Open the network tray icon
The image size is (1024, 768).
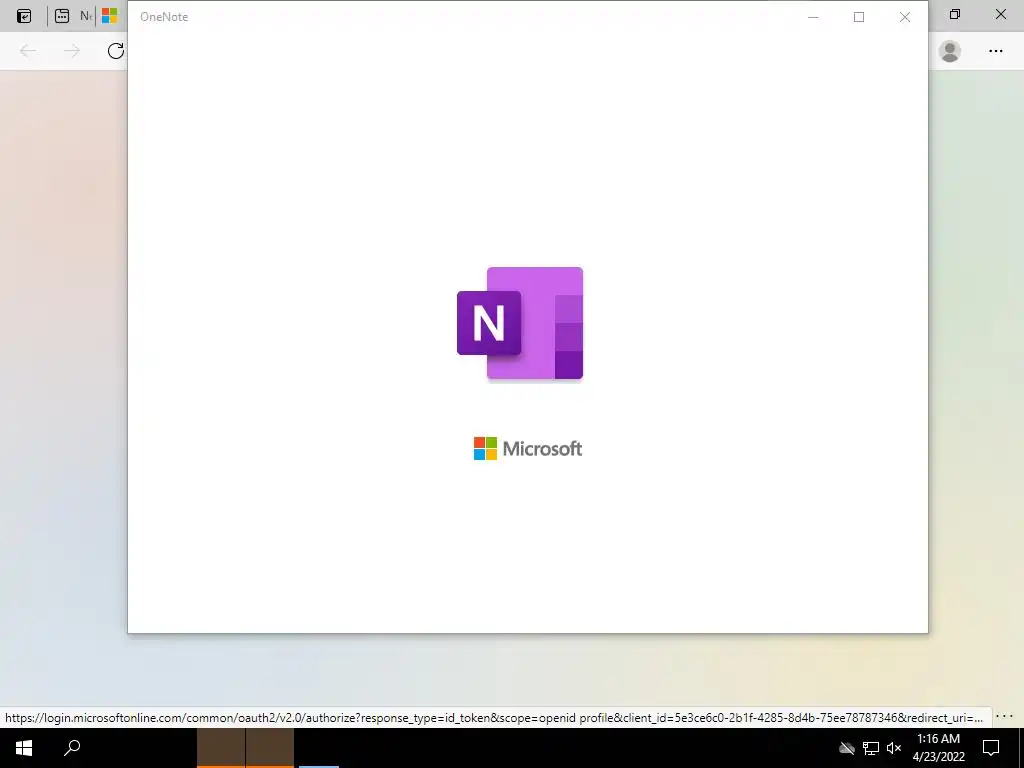click(871, 748)
